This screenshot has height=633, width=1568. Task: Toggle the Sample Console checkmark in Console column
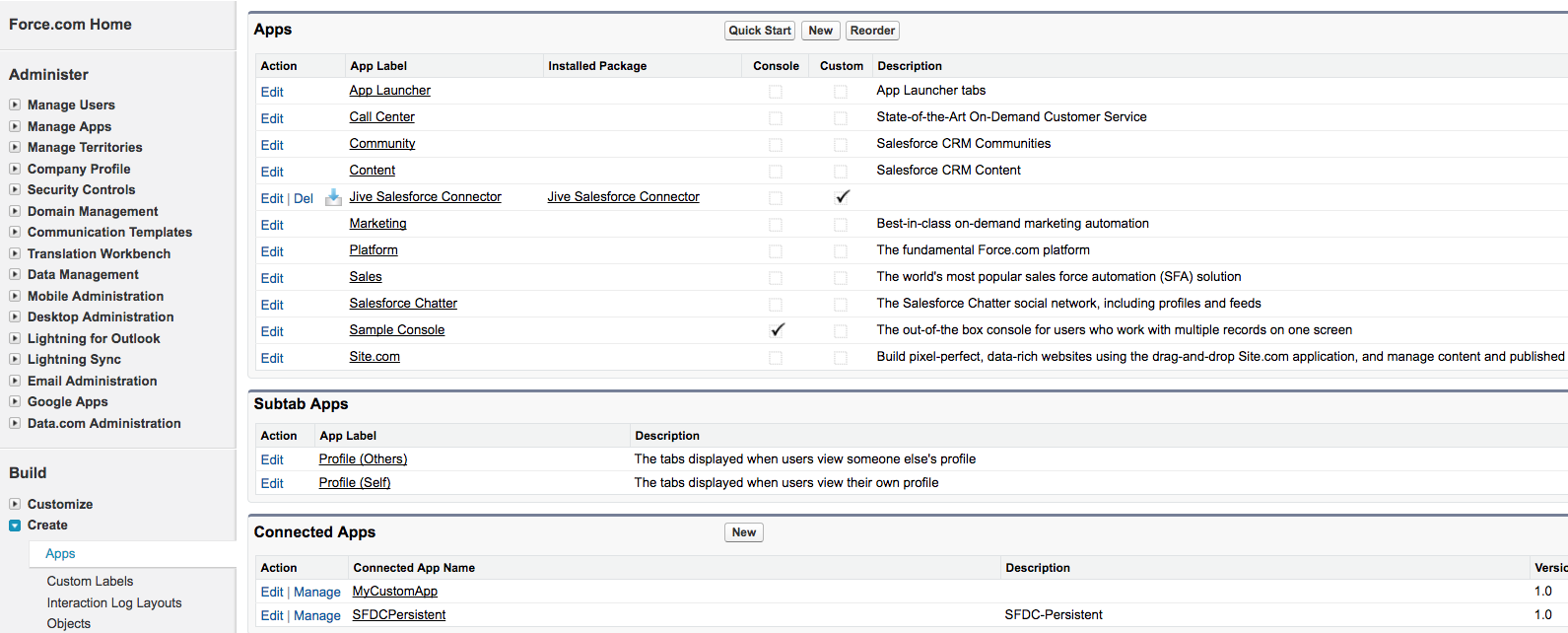778,330
